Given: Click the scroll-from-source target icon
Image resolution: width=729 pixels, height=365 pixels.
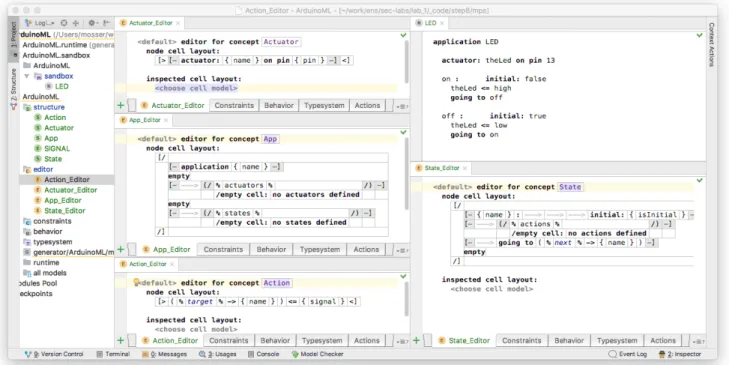Looking at the screenshot, I should pos(64,23).
